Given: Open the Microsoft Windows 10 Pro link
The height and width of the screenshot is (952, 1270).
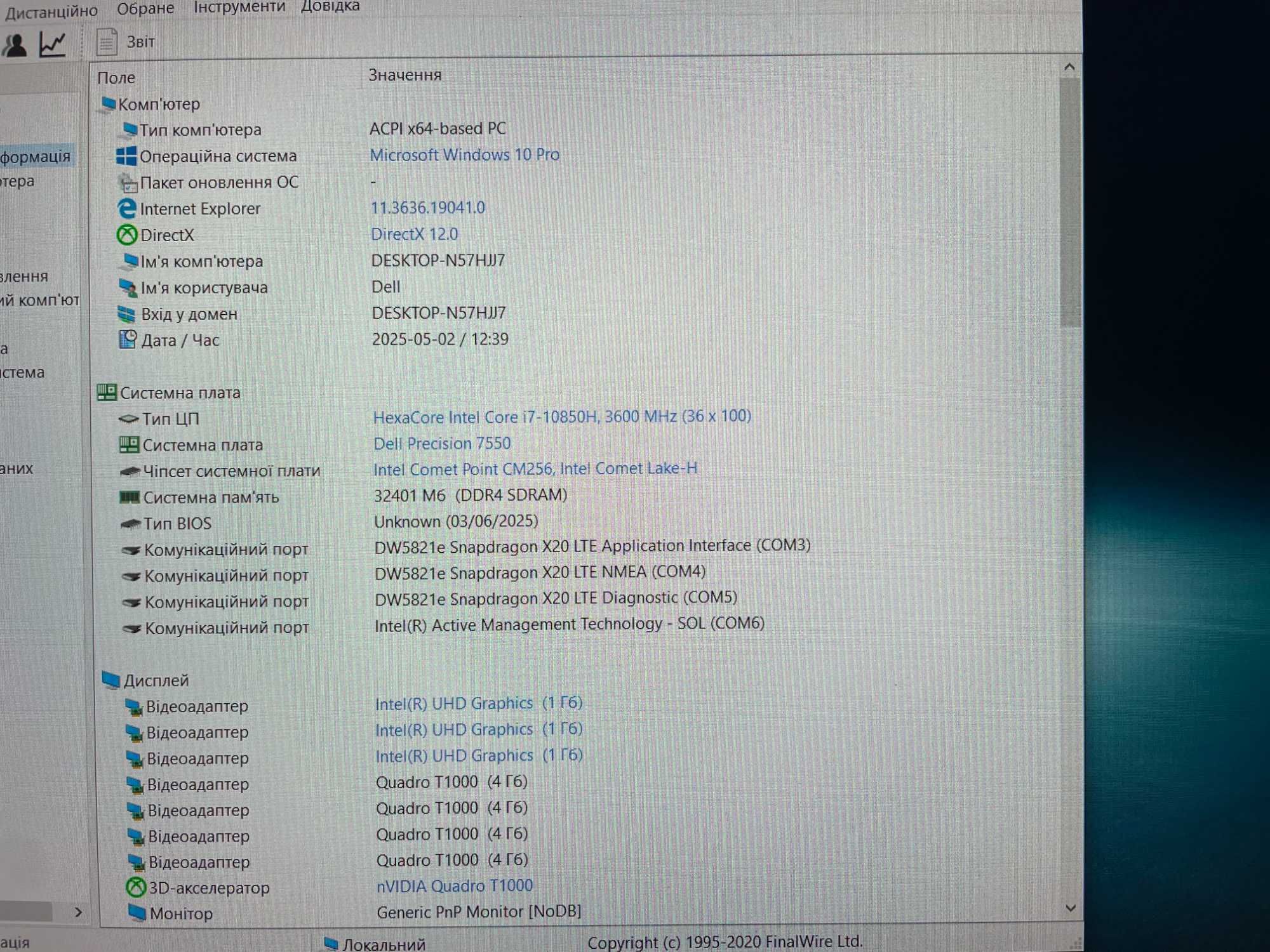Looking at the screenshot, I should pyautogui.click(x=464, y=155).
